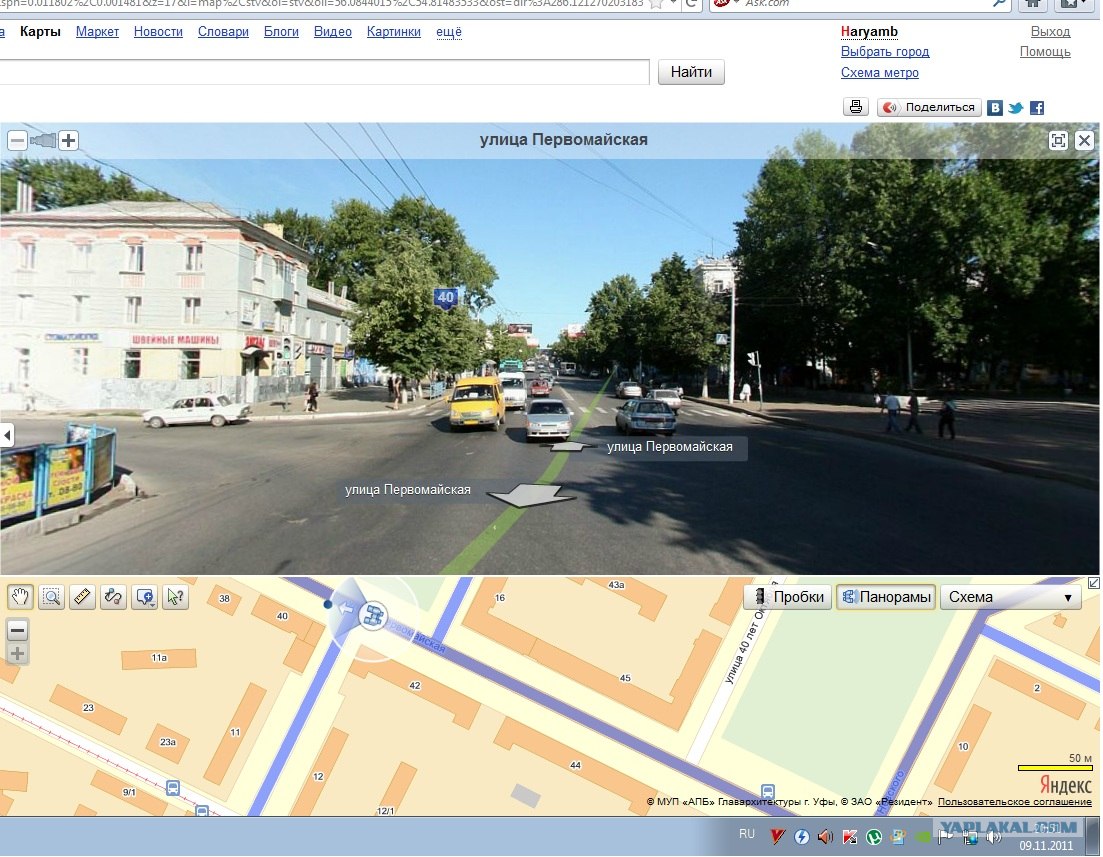Expand panorama to full screen
The height and width of the screenshot is (857, 1103).
tap(1058, 141)
